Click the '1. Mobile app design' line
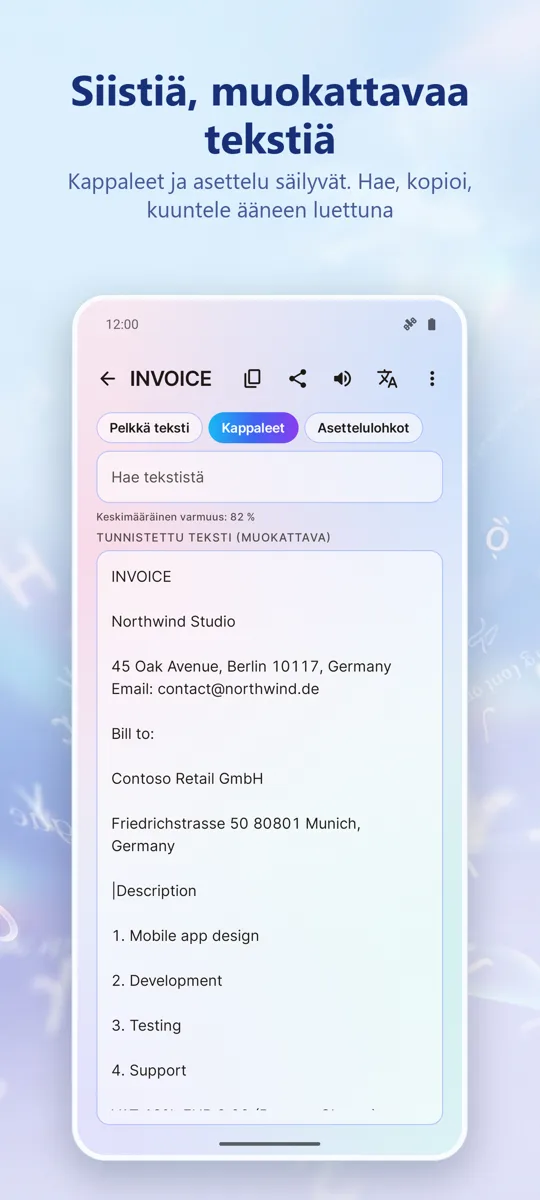 185,936
